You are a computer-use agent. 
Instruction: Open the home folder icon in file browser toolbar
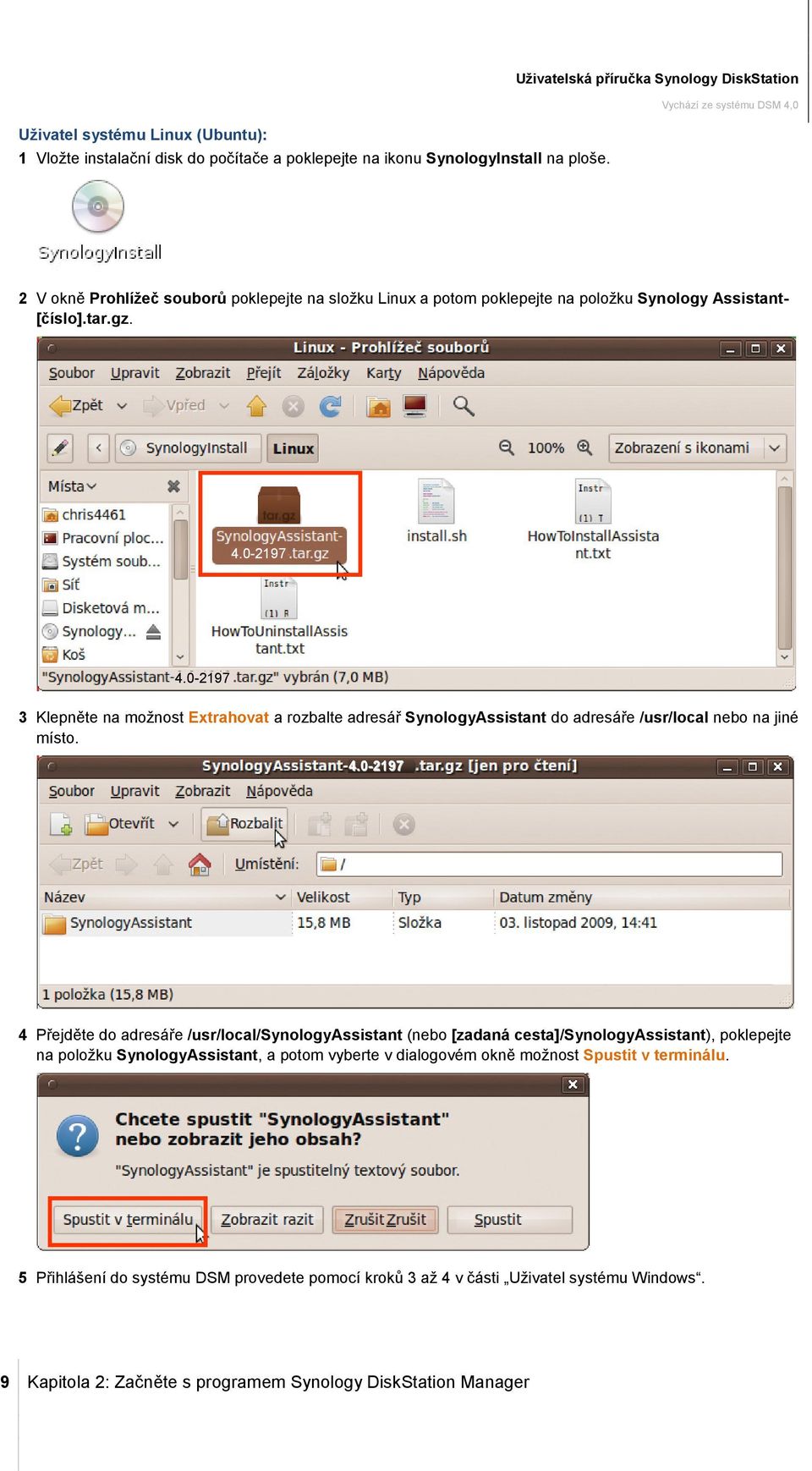378,407
